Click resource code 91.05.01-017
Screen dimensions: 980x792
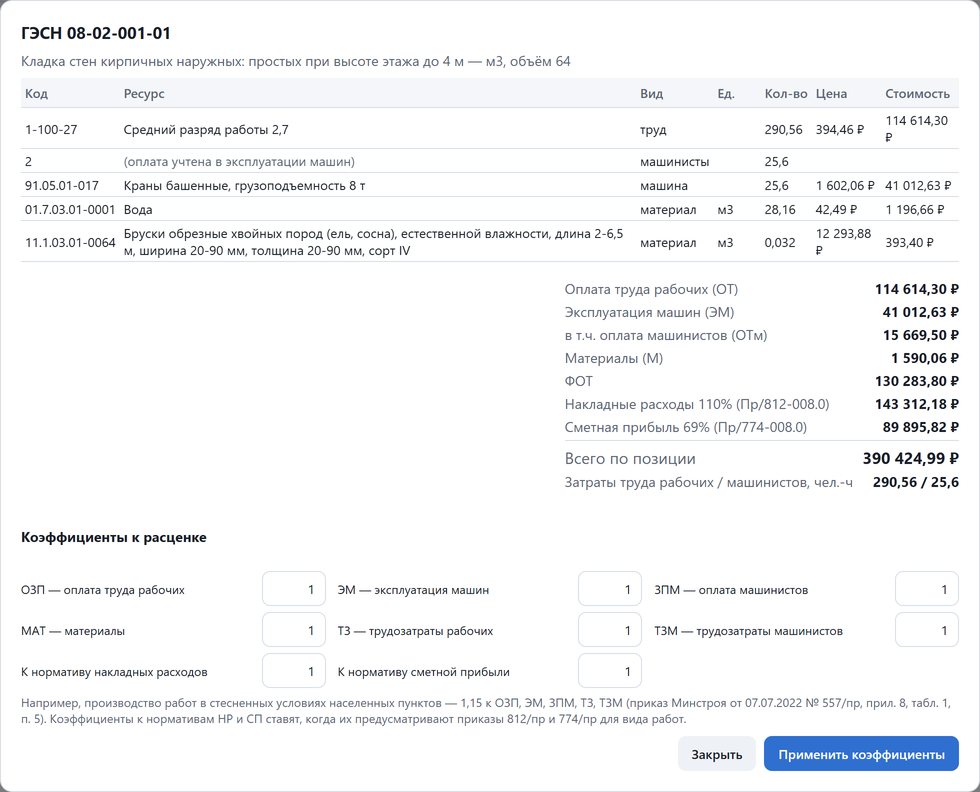[x=62, y=186]
